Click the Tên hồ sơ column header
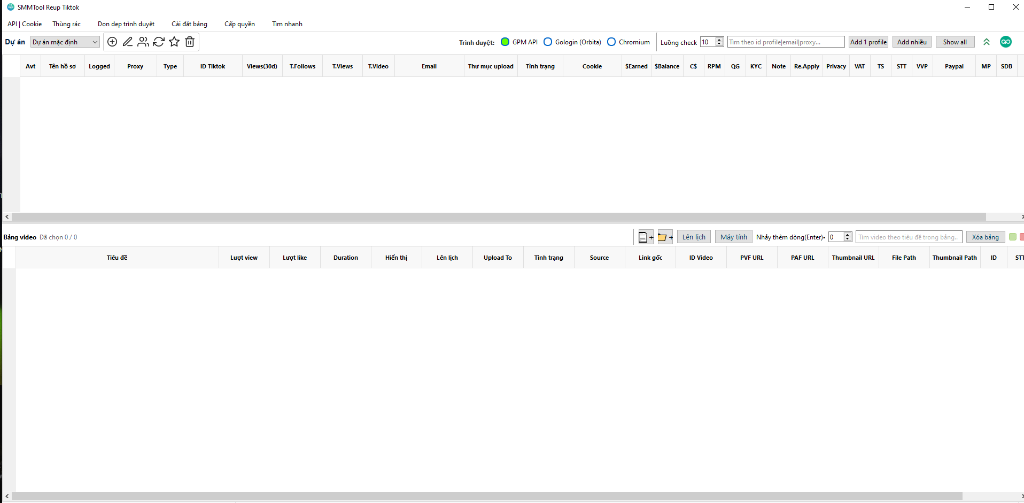The width and height of the screenshot is (1024, 503). [63, 66]
